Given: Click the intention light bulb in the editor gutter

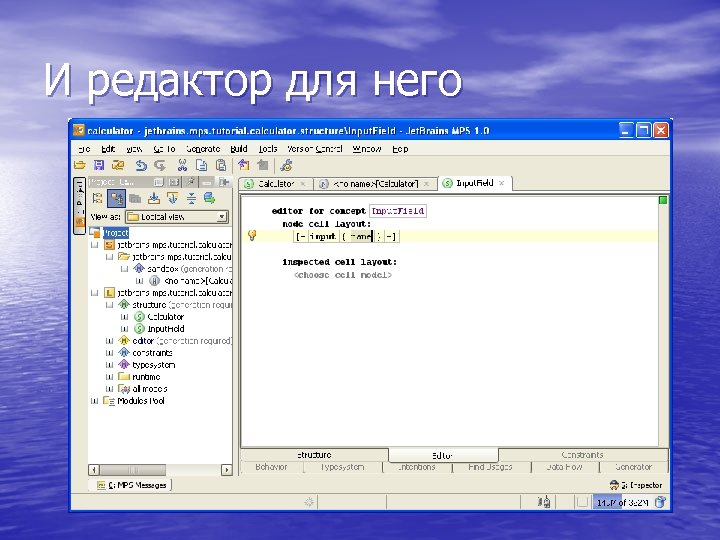Looking at the screenshot, I should 252,236.
